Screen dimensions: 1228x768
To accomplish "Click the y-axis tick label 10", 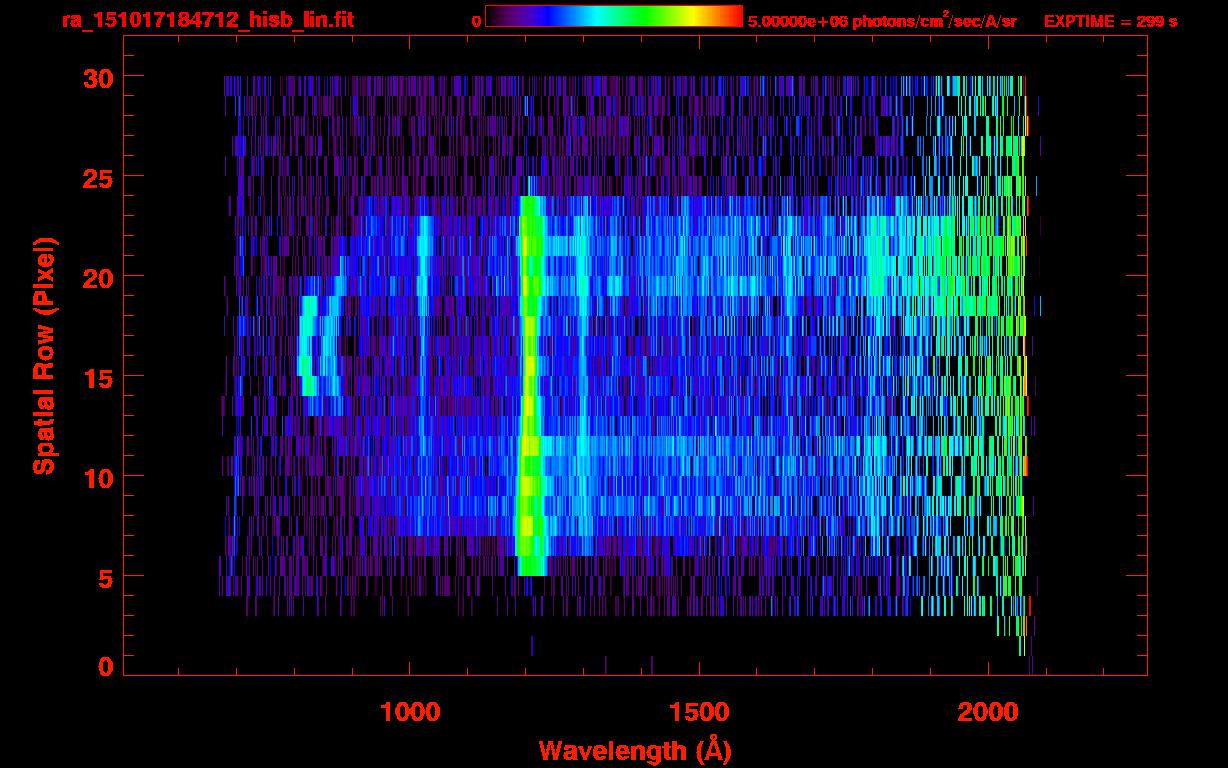I will pyautogui.click(x=96, y=477).
